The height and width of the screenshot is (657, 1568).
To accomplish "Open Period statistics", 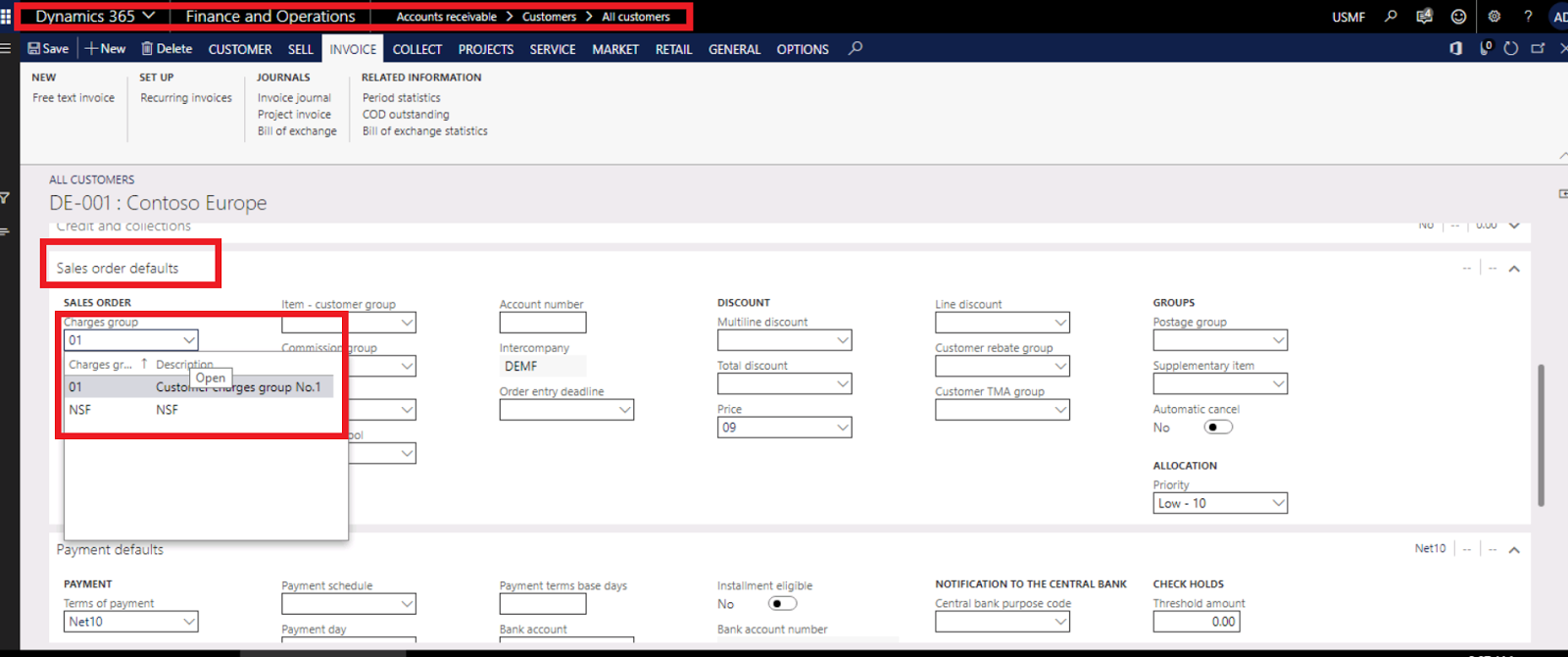I will [x=402, y=98].
